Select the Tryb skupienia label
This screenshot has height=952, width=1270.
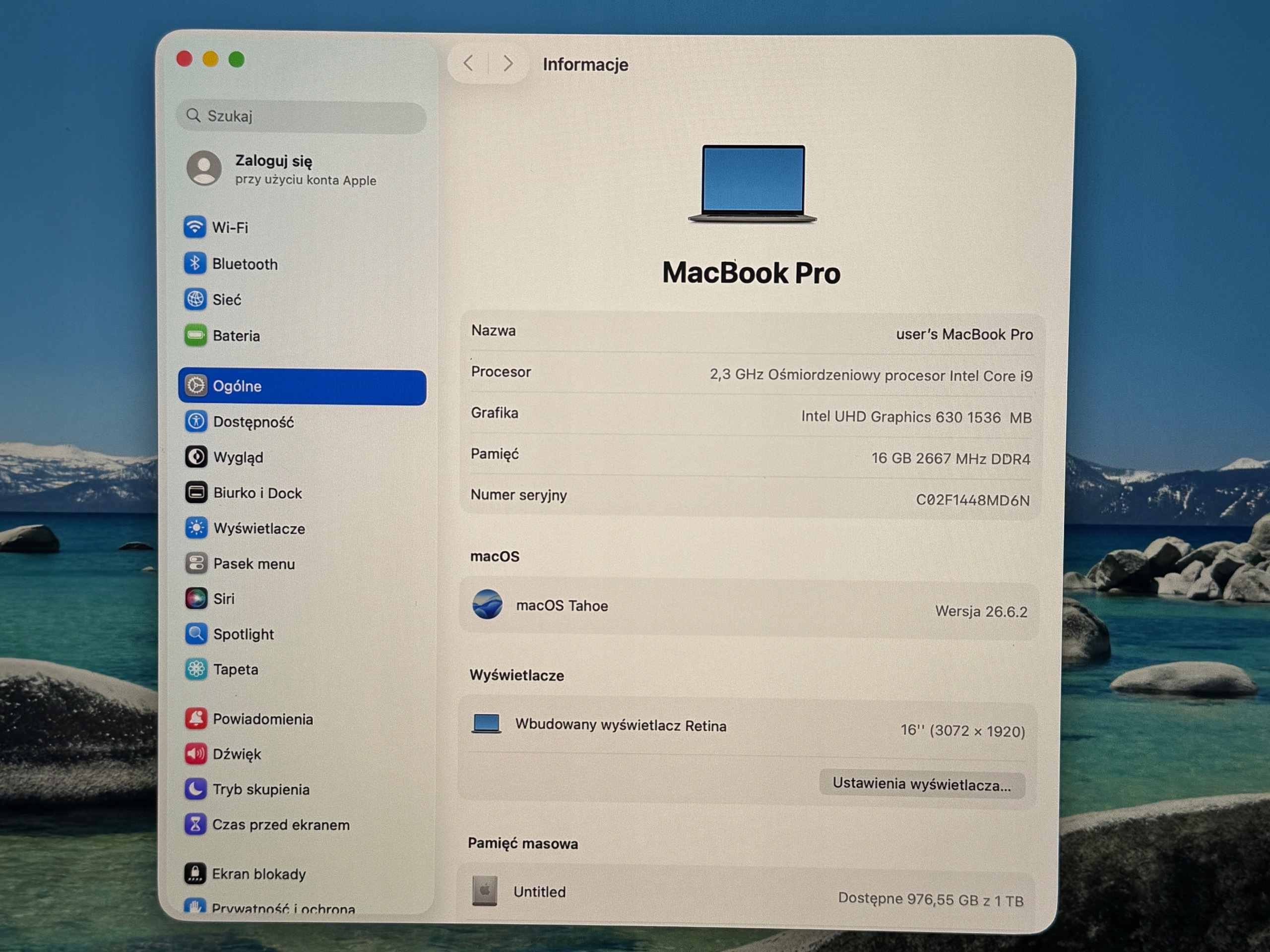(x=261, y=789)
